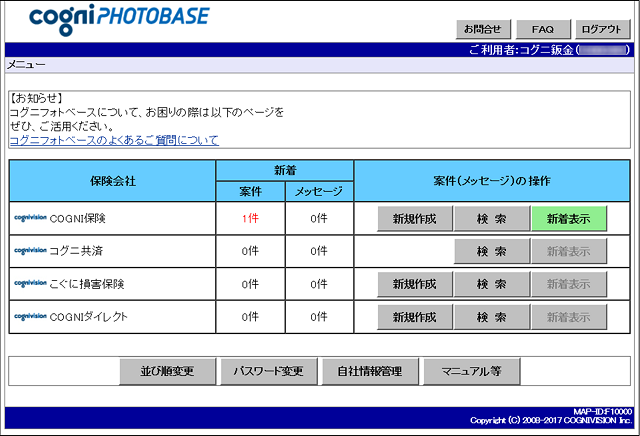This screenshot has width=640, height=436.
Task: Click green 新着表示 for COGNI保険
Action: tap(569, 219)
